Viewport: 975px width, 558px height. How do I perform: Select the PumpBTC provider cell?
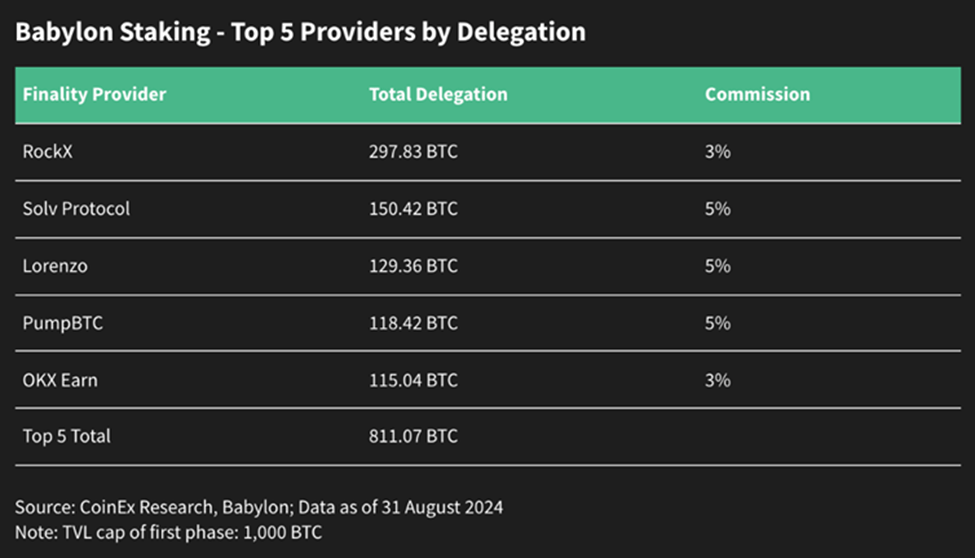(63, 323)
